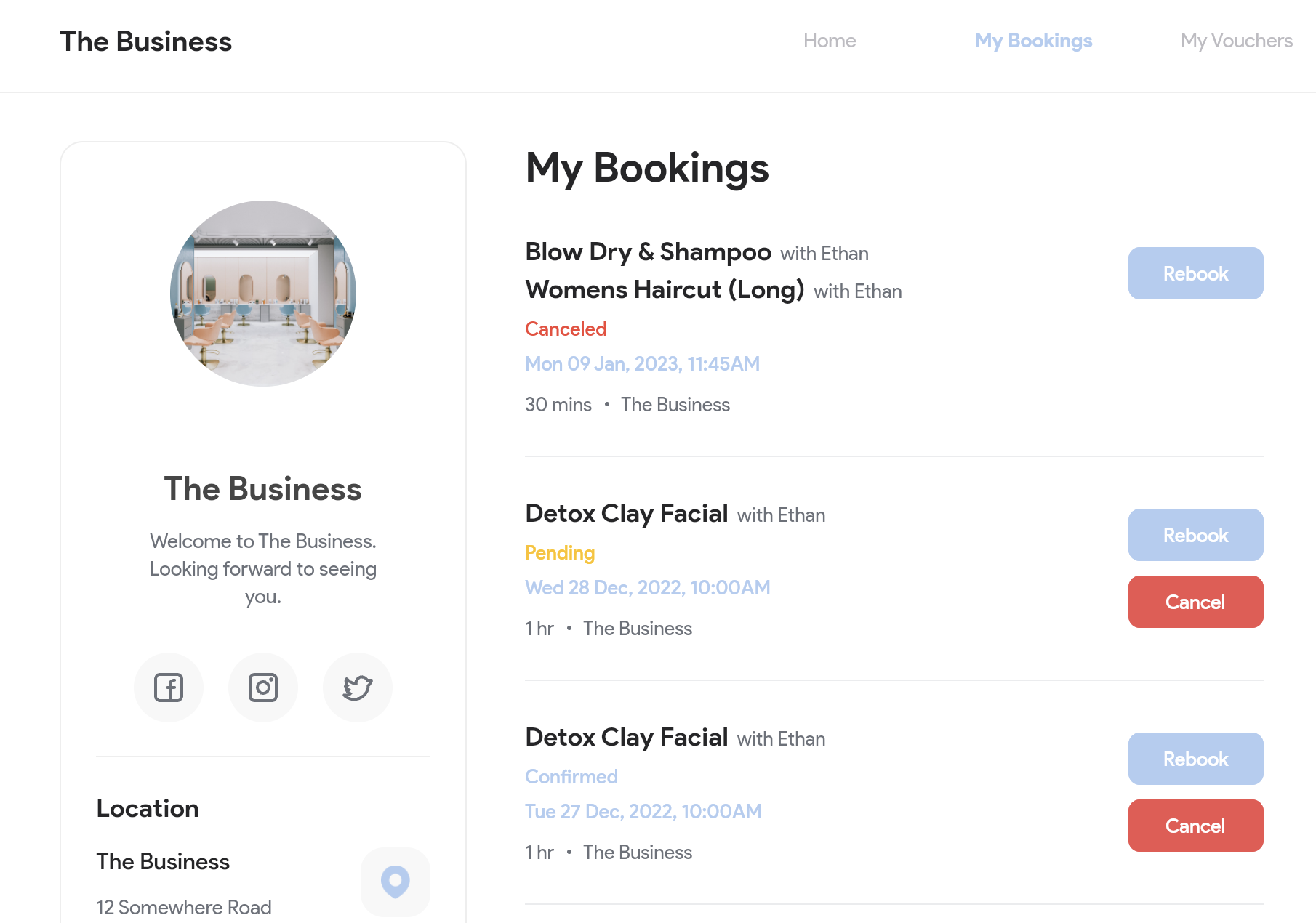Select the My Bookings nav tab
Image resolution: width=1316 pixels, height=923 pixels.
(x=1034, y=41)
